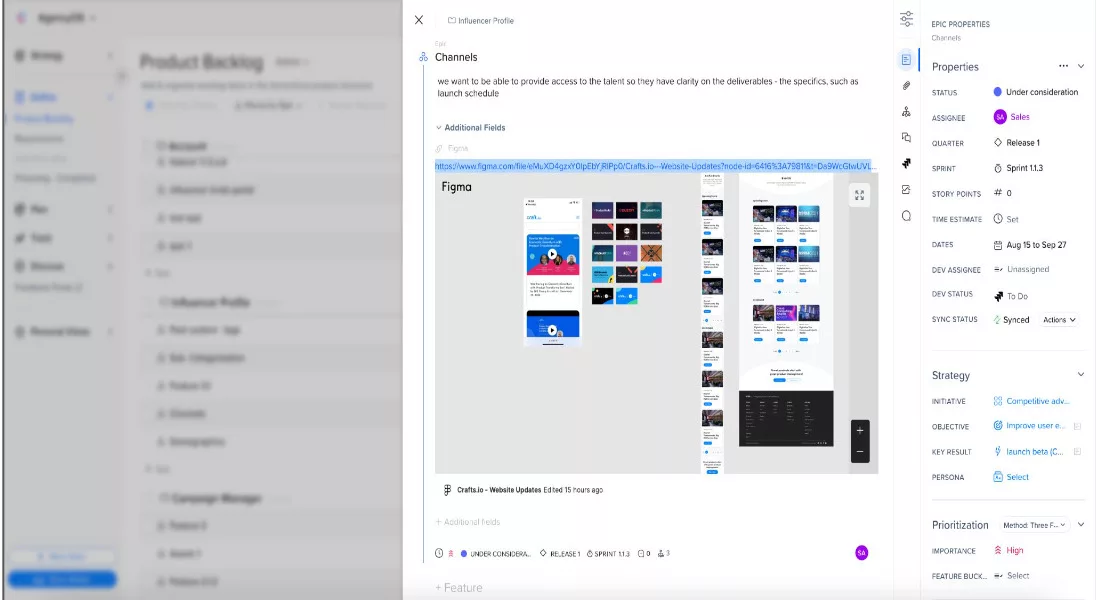
Task: Open the Properties three-dots more menu
Action: point(1063,66)
